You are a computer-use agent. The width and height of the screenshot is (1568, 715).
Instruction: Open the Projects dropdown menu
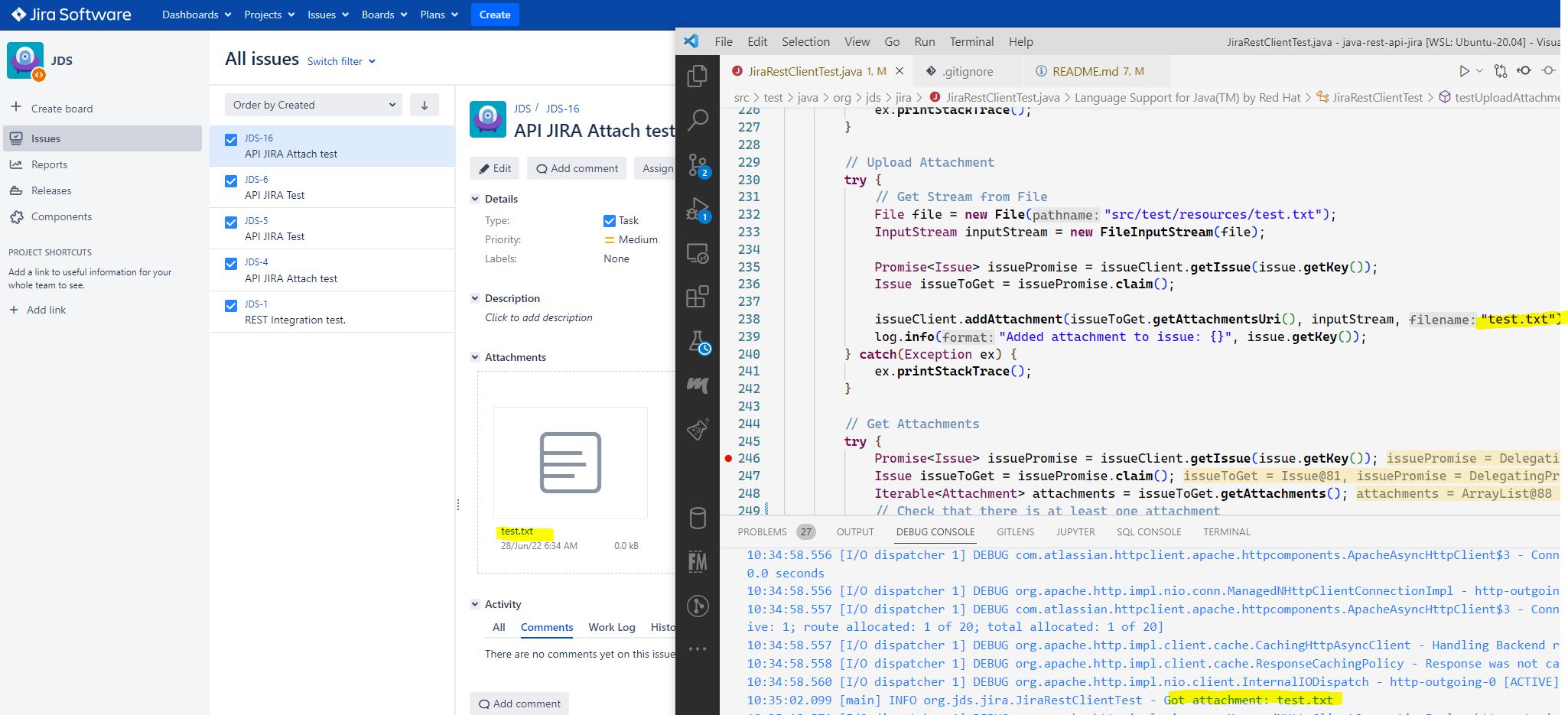point(269,15)
